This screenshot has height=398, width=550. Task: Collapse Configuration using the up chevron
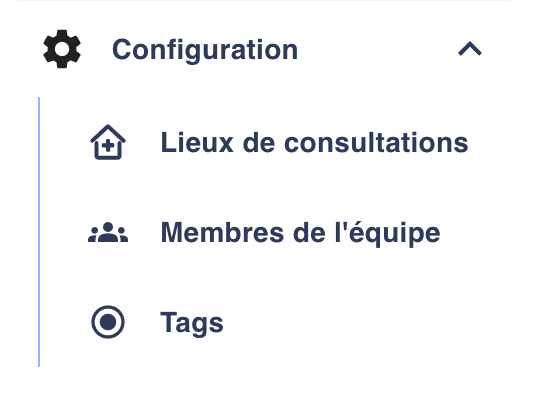point(470,49)
